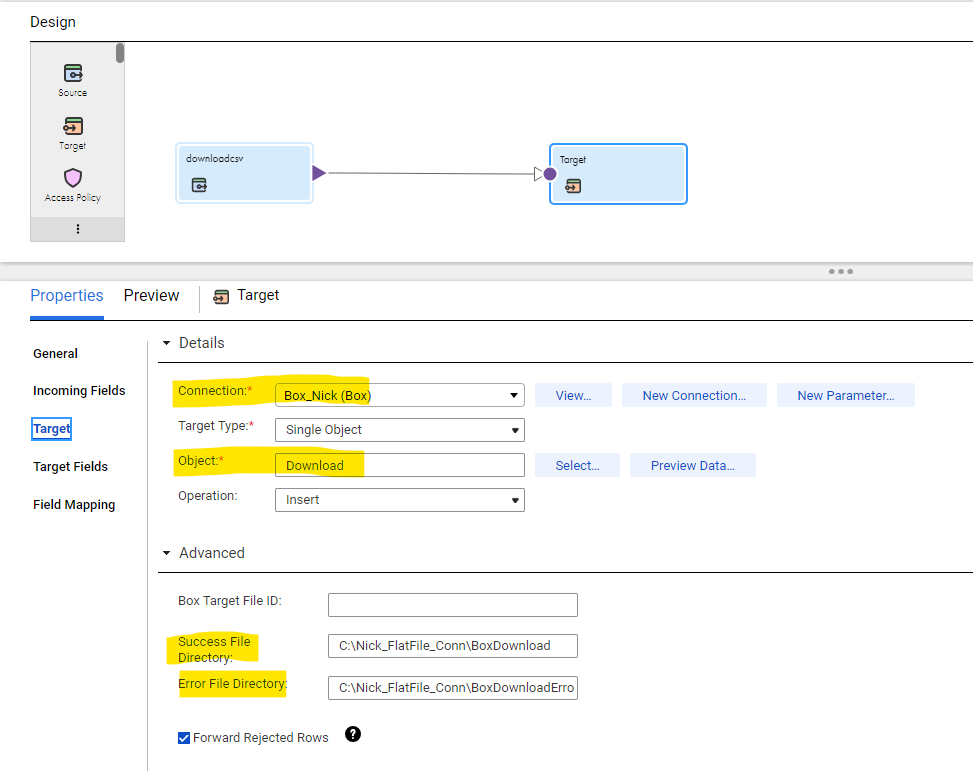Open the Target Fields section
This screenshot has width=973, height=771.
click(x=70, y=467)
